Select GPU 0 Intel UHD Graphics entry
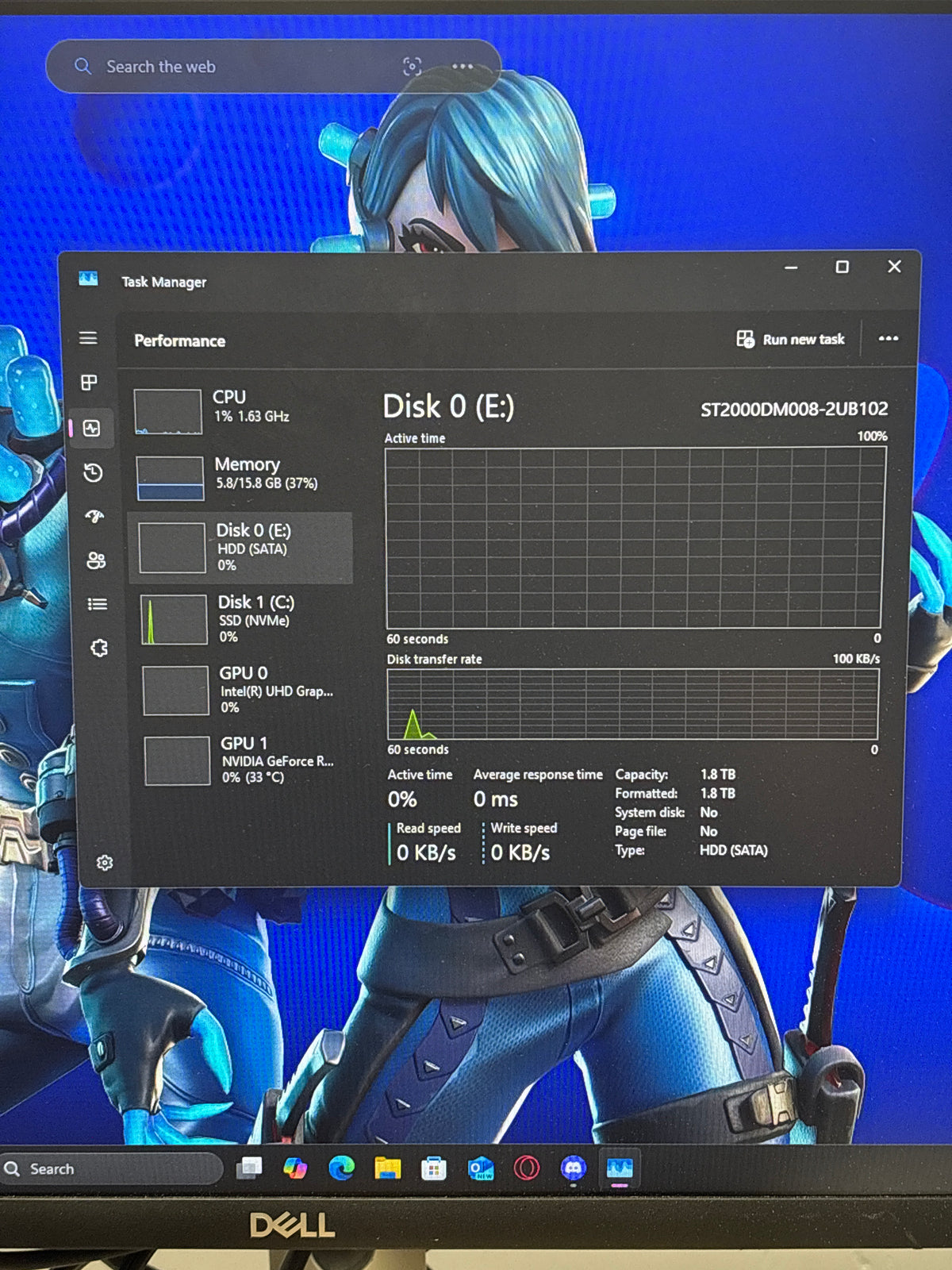Screen dimensions: 952x1270 coord(244,690)
